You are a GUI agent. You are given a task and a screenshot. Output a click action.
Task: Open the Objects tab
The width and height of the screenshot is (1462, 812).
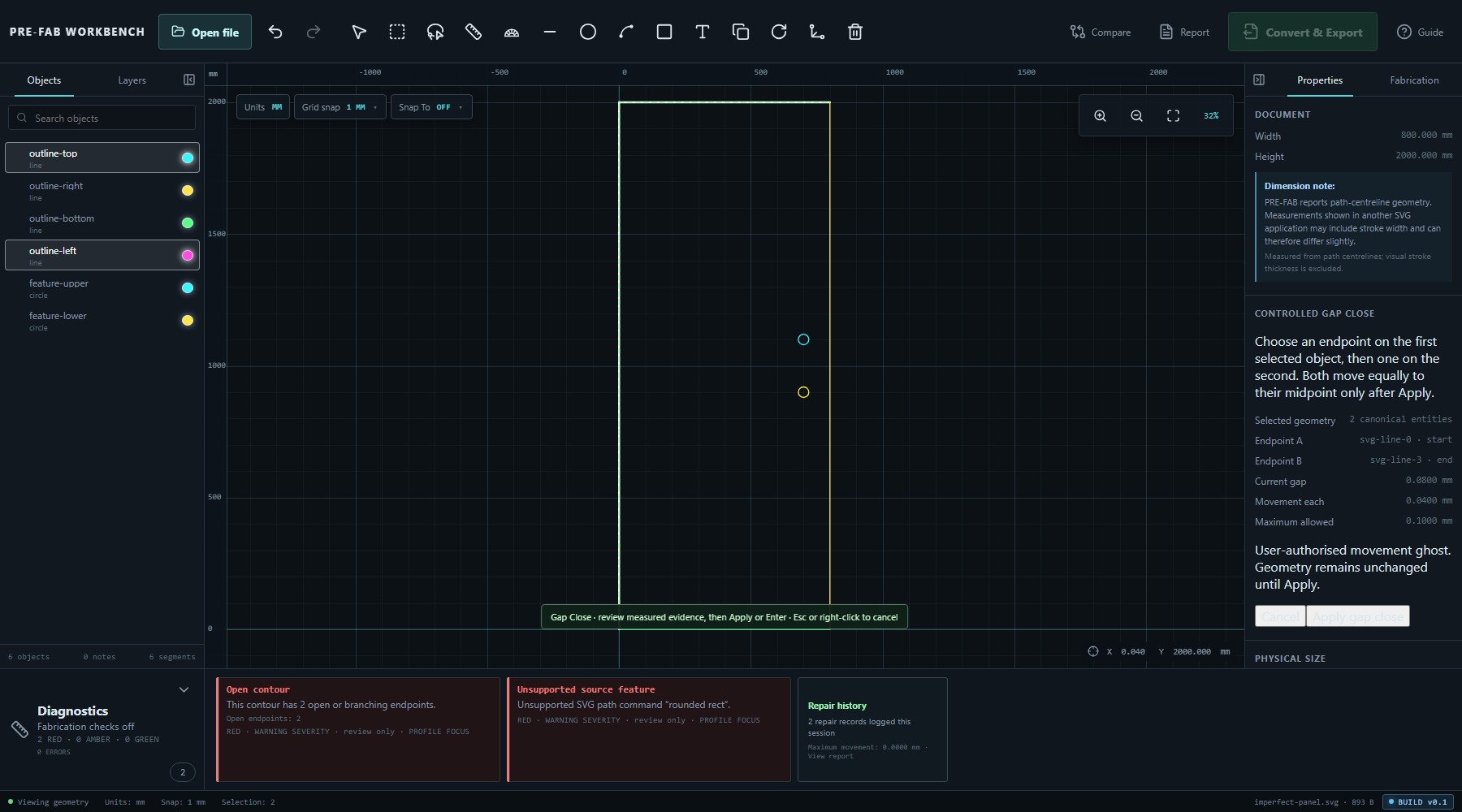tap(44, 80)
